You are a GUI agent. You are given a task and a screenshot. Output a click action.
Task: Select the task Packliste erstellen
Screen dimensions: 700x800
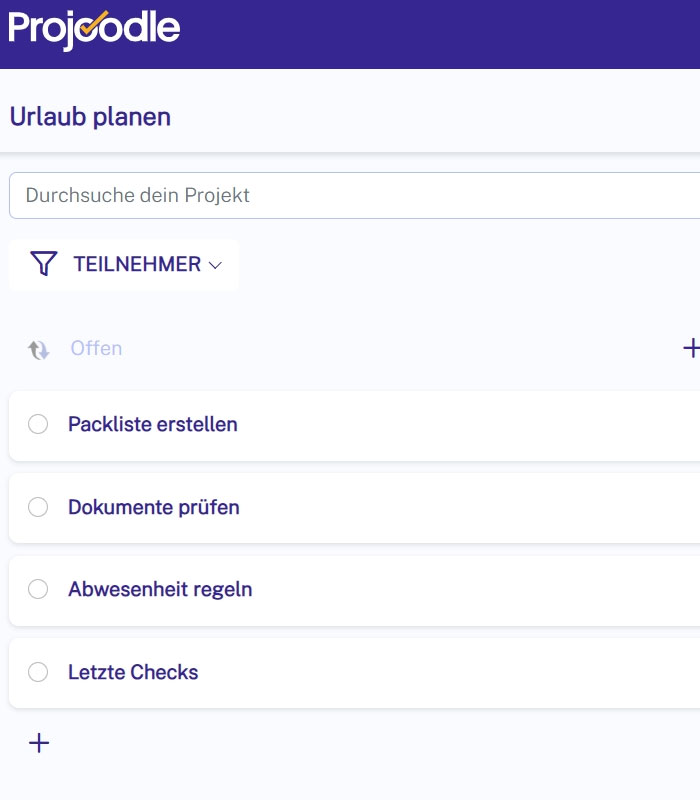tap(151, 424)
